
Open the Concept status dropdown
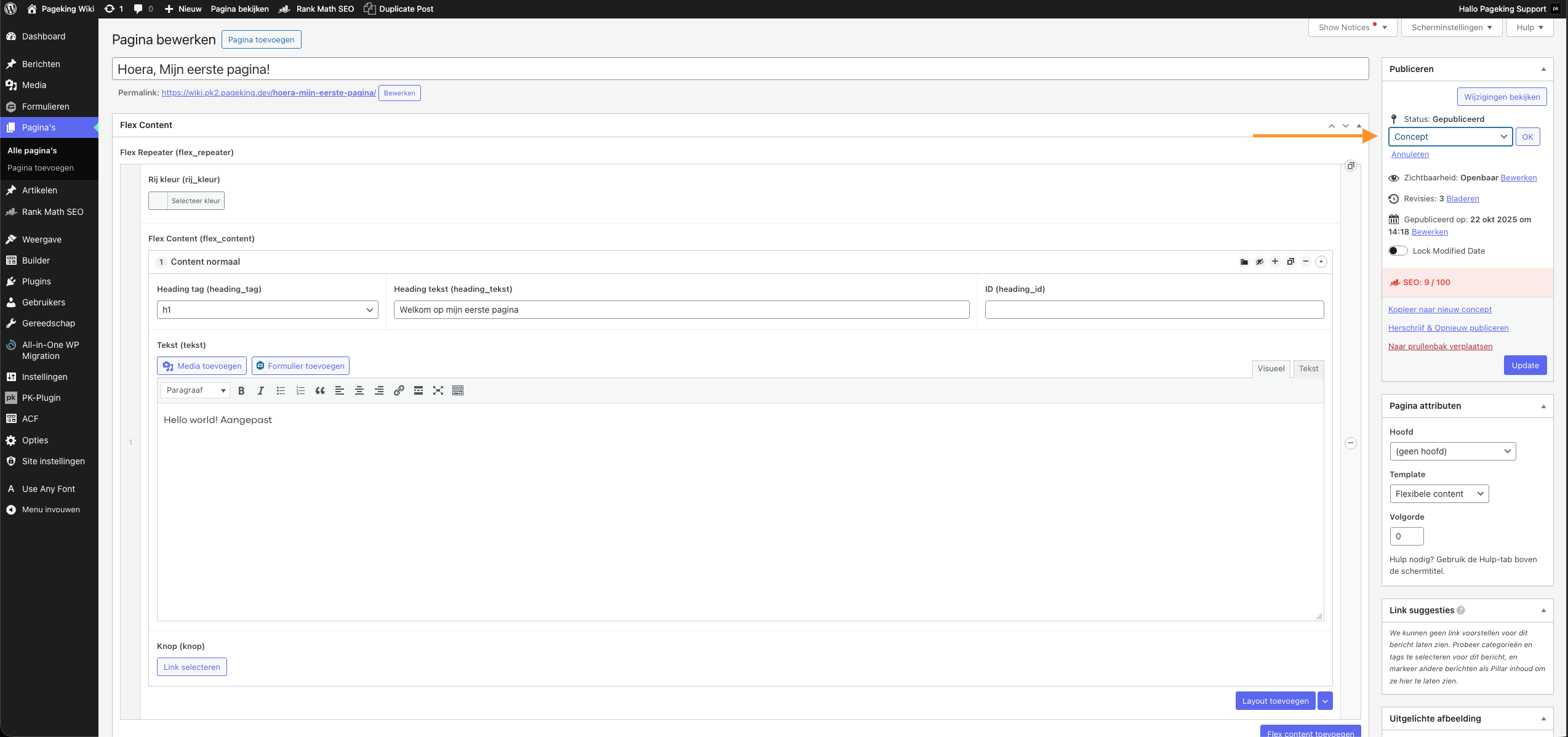click(x=1450, y=137)
